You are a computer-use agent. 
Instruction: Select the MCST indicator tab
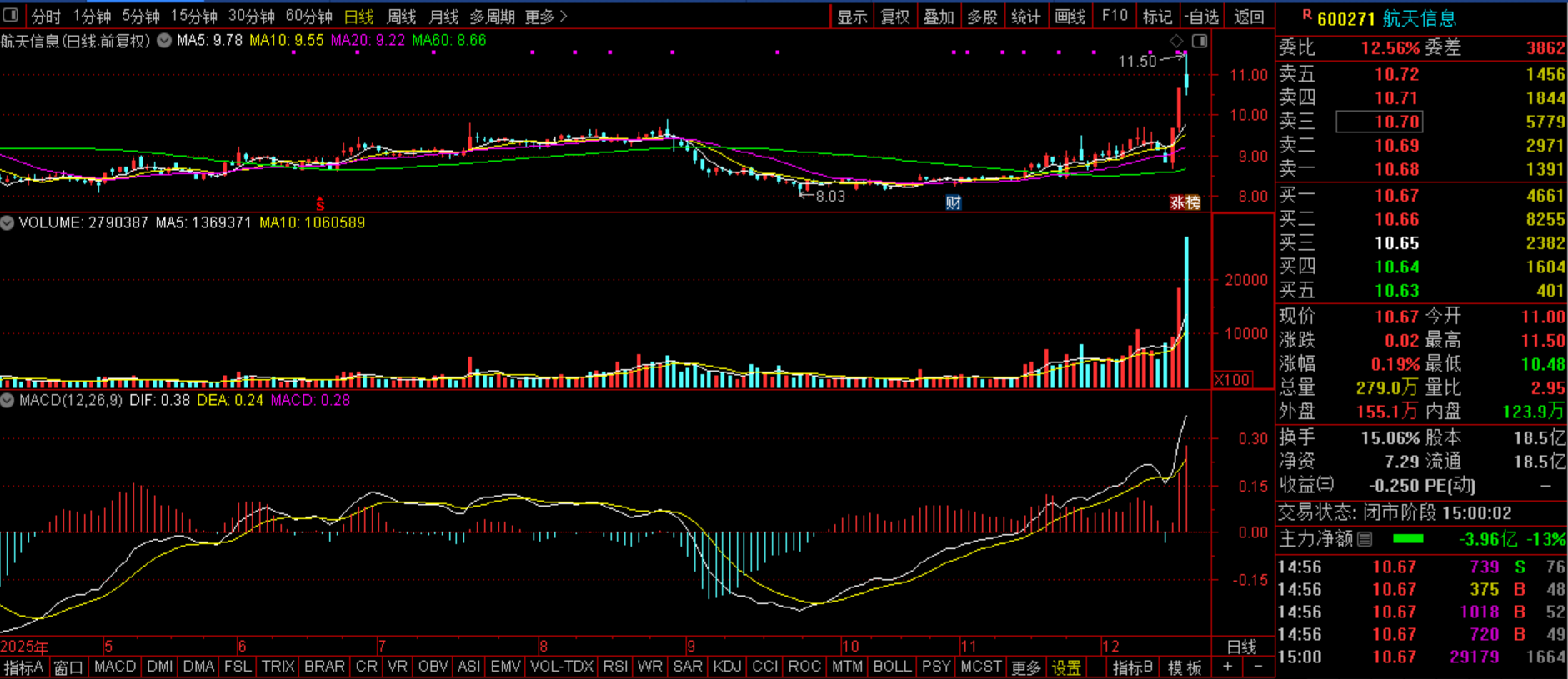coord(981,667)
